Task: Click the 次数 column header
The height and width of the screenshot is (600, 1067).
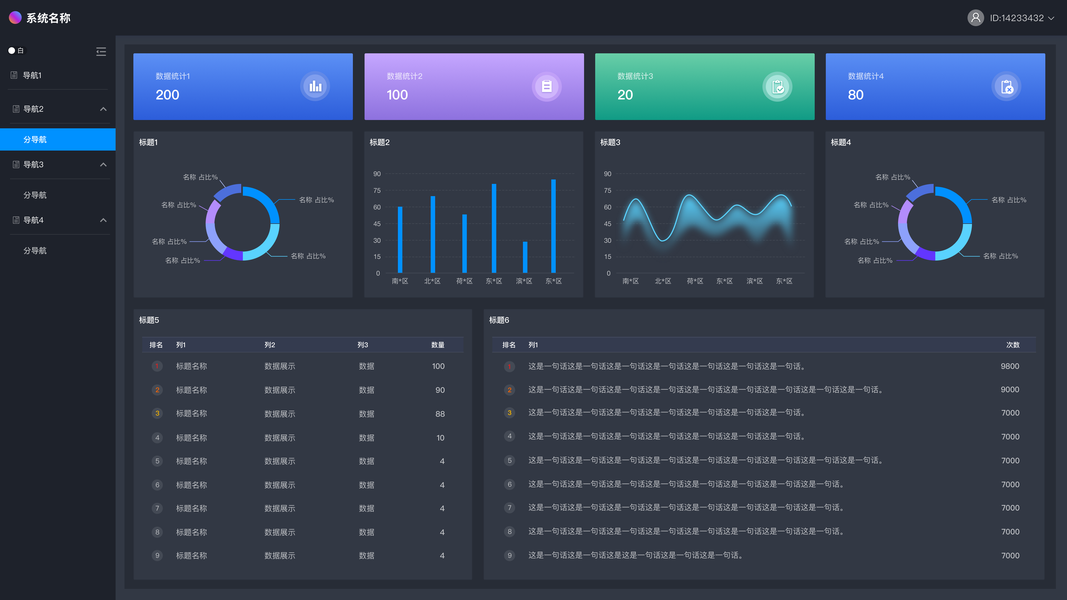Action: coord(1013,345)
